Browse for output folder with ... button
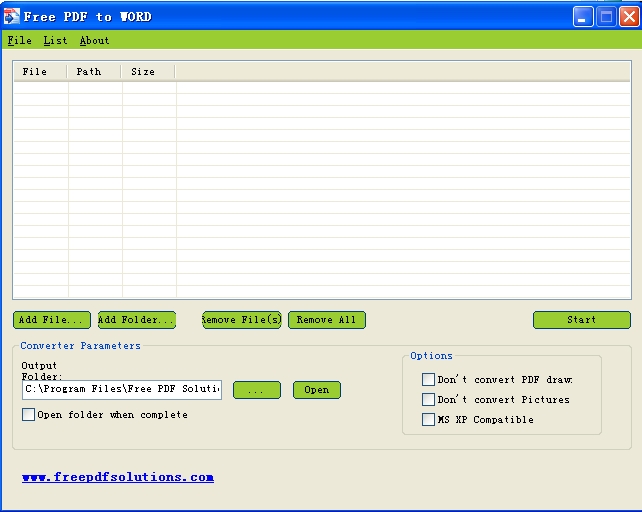The image size is (642, 512). point(256,390)
